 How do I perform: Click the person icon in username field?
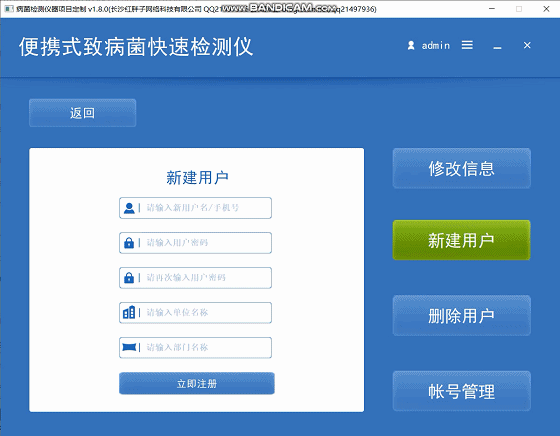129,208
